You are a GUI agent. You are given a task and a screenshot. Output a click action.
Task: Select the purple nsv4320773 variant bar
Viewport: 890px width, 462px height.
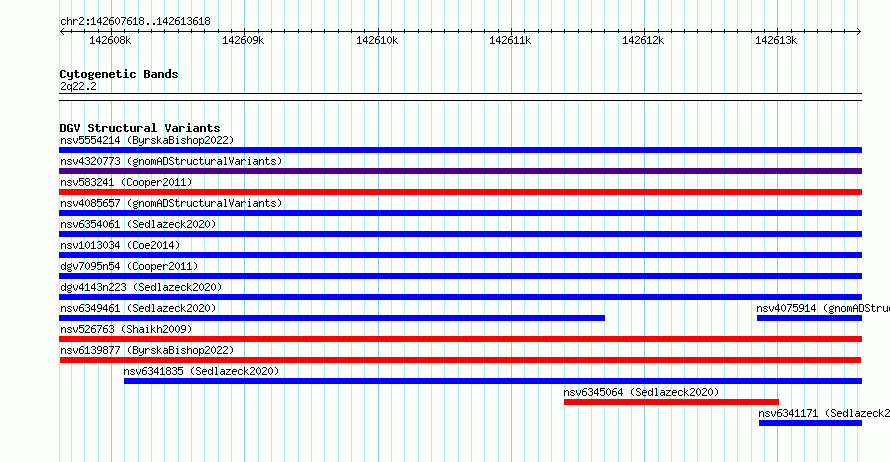point(460,171)
